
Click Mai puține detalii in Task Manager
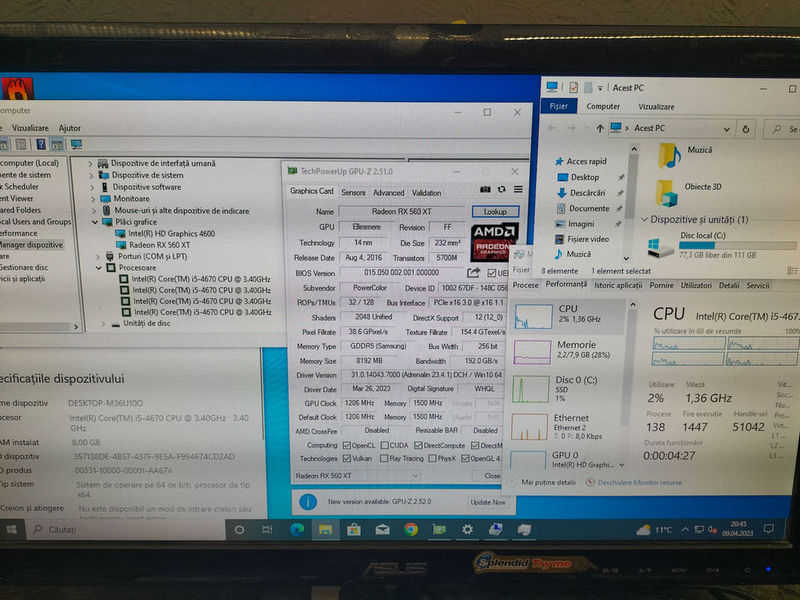click(x=548, y=482)
